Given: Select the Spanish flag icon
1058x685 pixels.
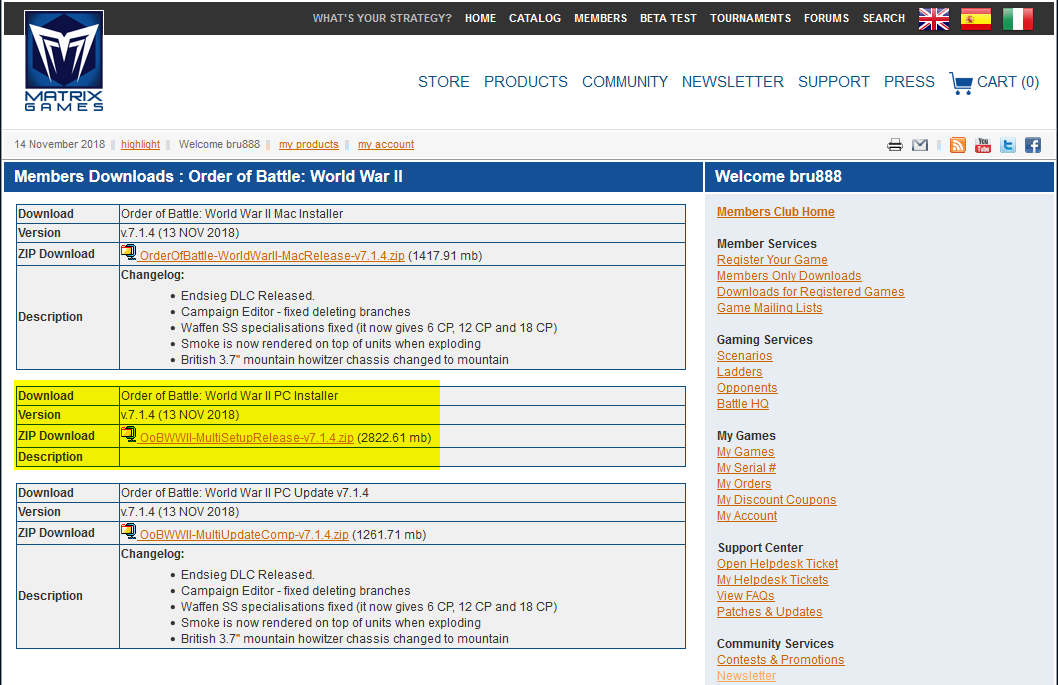Looking at the screenshot, I should [x=975, y=18].
